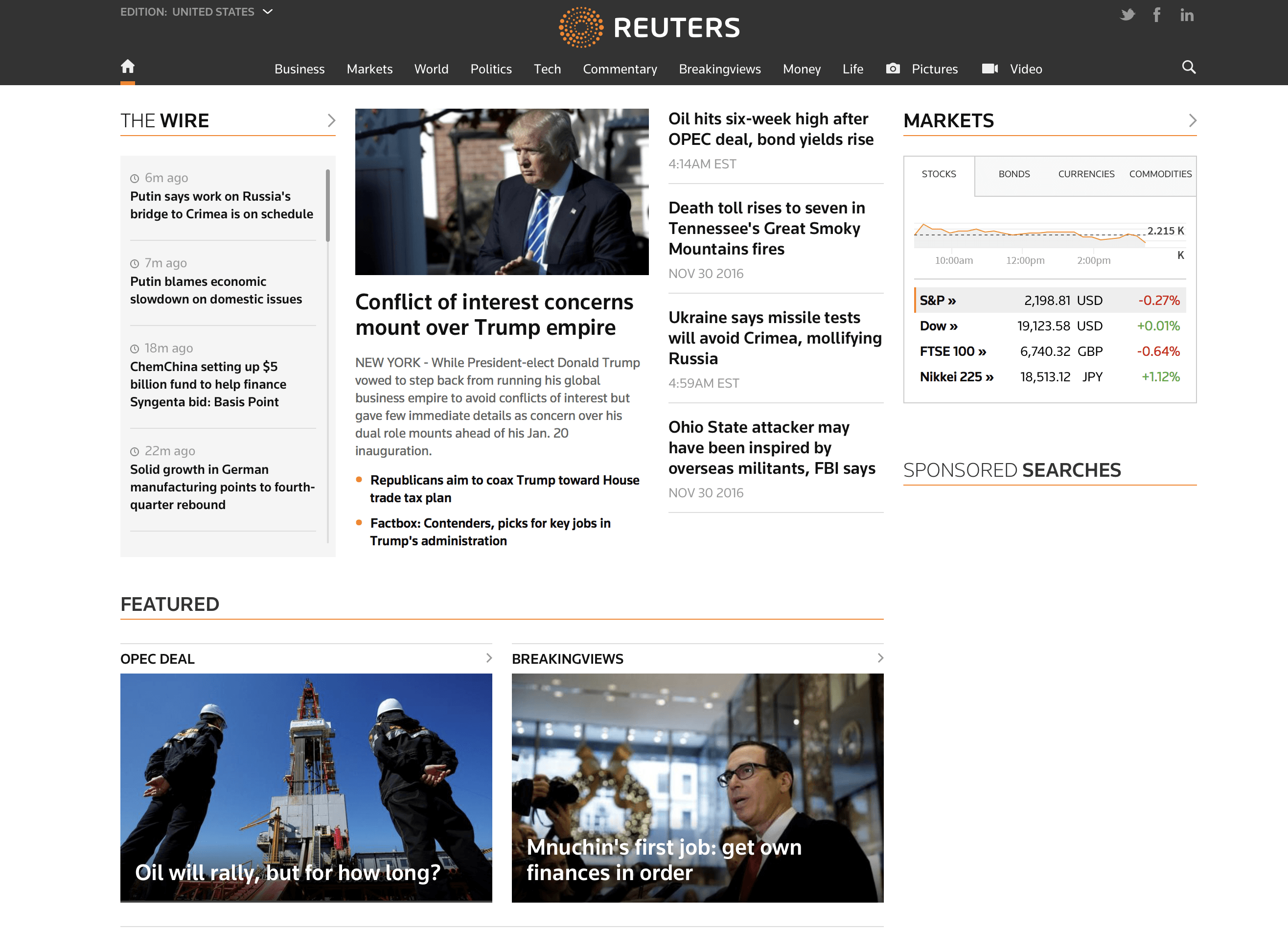Open the Life section

(852, 69)
